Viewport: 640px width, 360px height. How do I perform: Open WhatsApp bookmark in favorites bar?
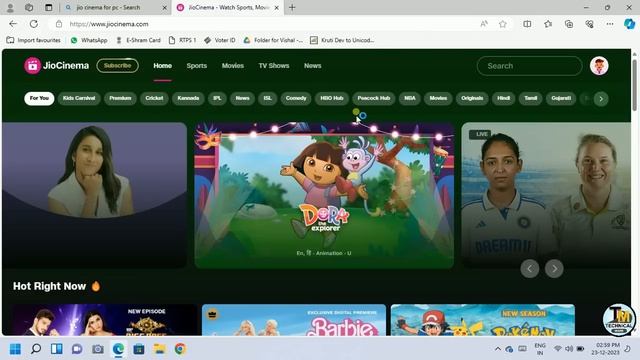89,40
